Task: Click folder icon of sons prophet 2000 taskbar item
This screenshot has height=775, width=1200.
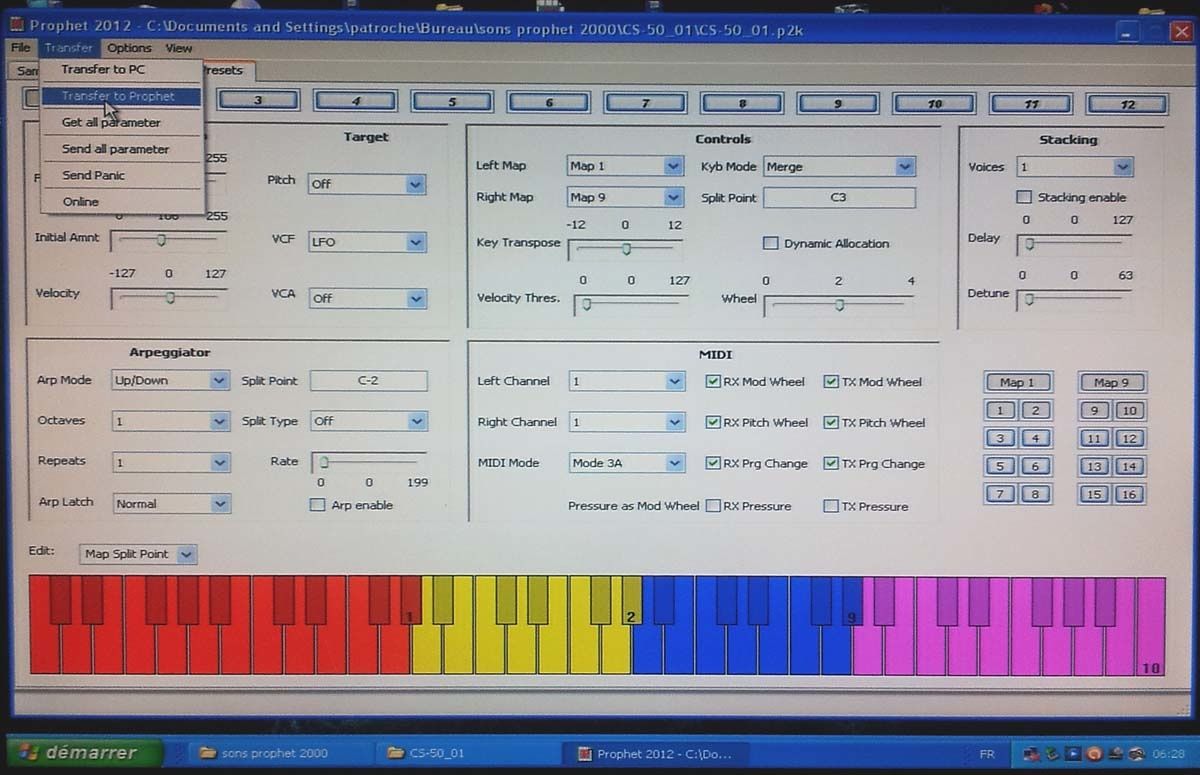Action: 209,753
